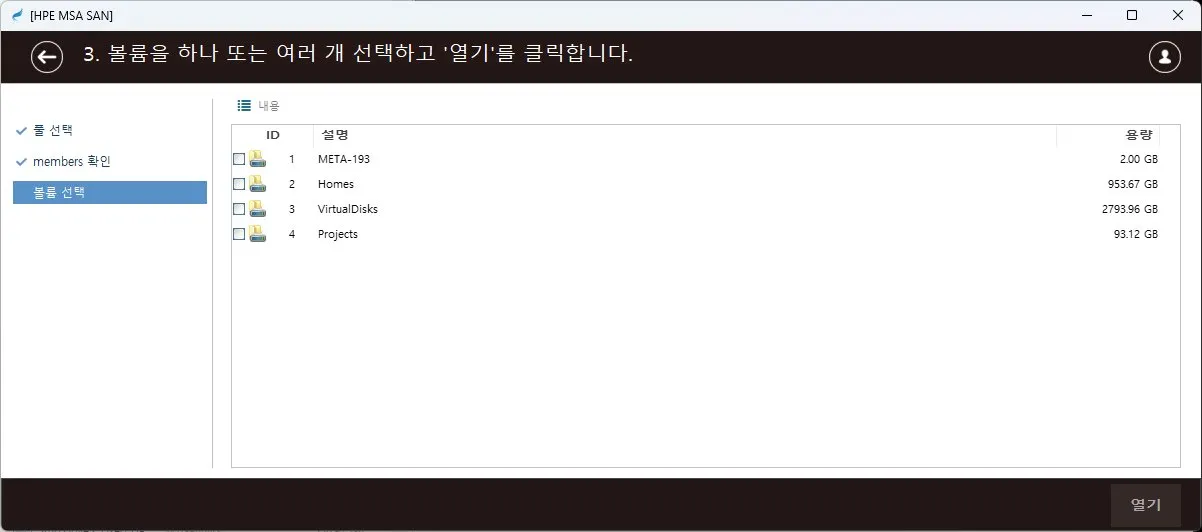Select the Homes row name
1202x532 pixels.
pos(336,184)
